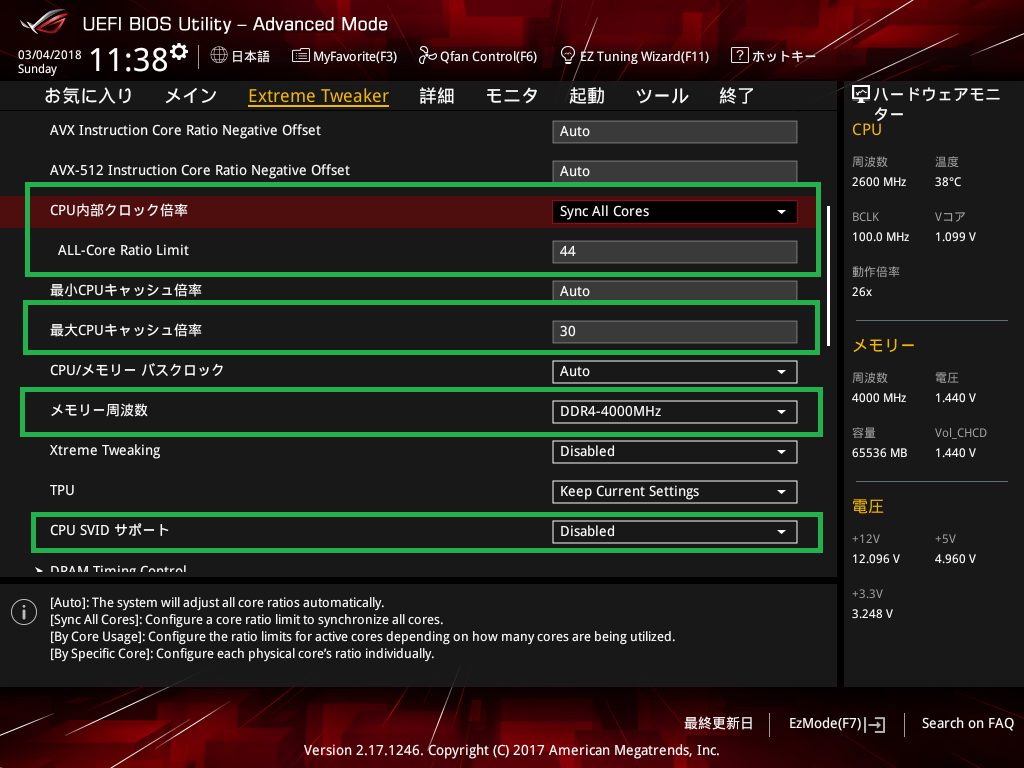
Task: Switch to お気に入り tab
Action: (x=88, y=96)
